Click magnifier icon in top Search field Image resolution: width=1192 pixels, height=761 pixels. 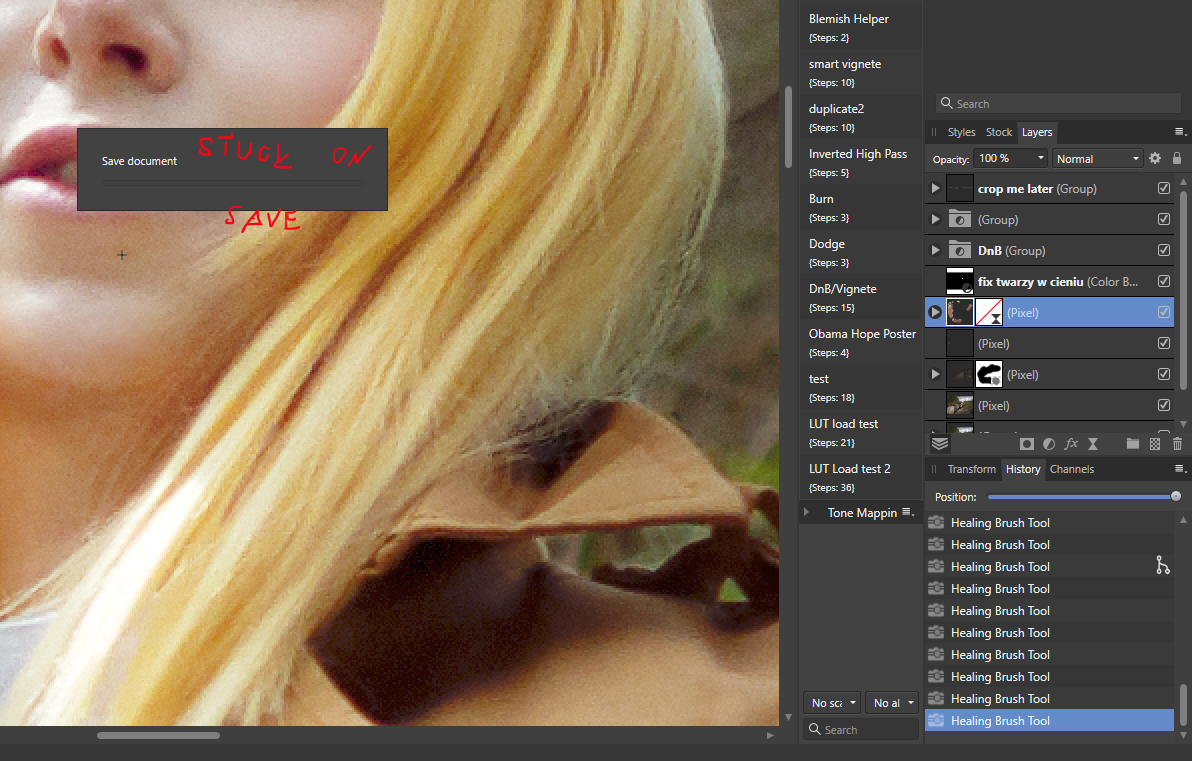[946, 103]
